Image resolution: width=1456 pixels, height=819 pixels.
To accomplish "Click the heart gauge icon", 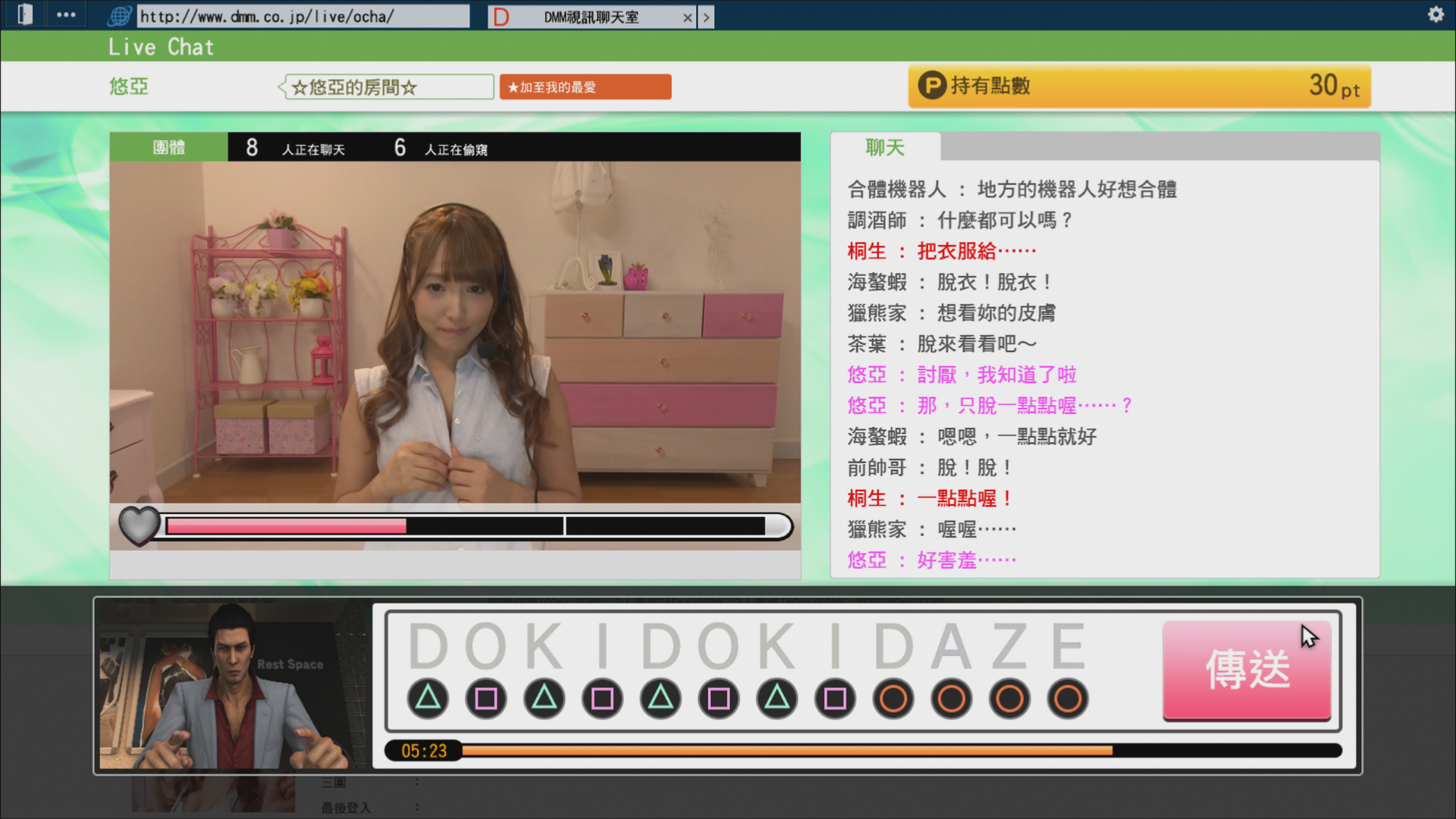I will click(x=139, y=525).
